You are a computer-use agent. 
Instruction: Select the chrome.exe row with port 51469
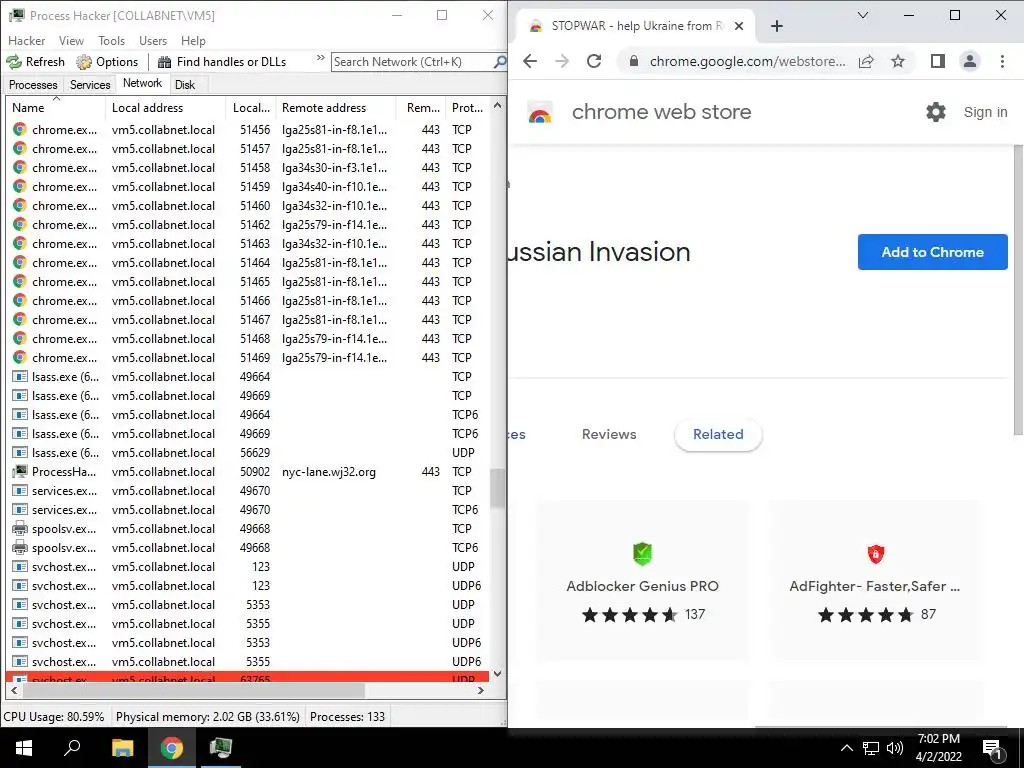(x=248, y=358)
